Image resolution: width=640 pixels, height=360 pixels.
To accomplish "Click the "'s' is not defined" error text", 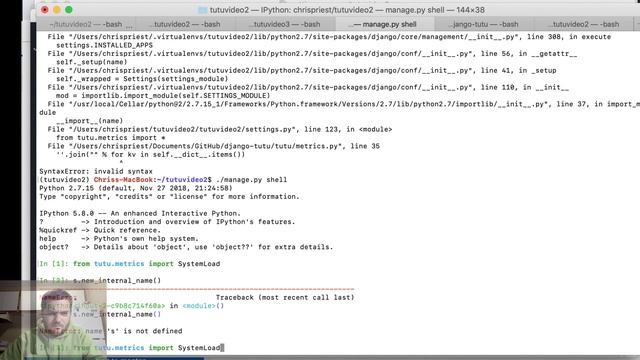I will click(x=145, y=331).
